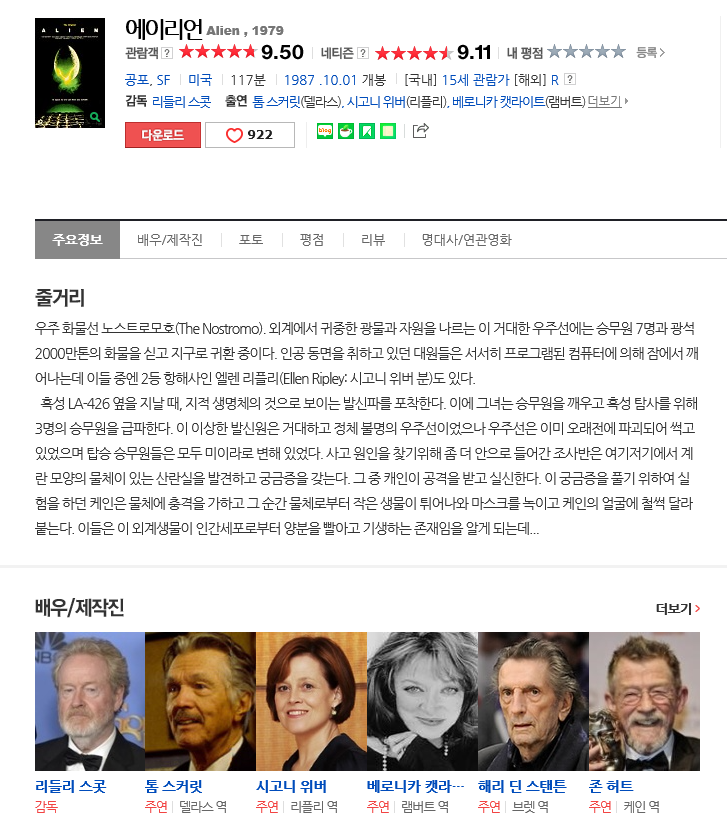Click help icon beside R rating

[570, 80]
